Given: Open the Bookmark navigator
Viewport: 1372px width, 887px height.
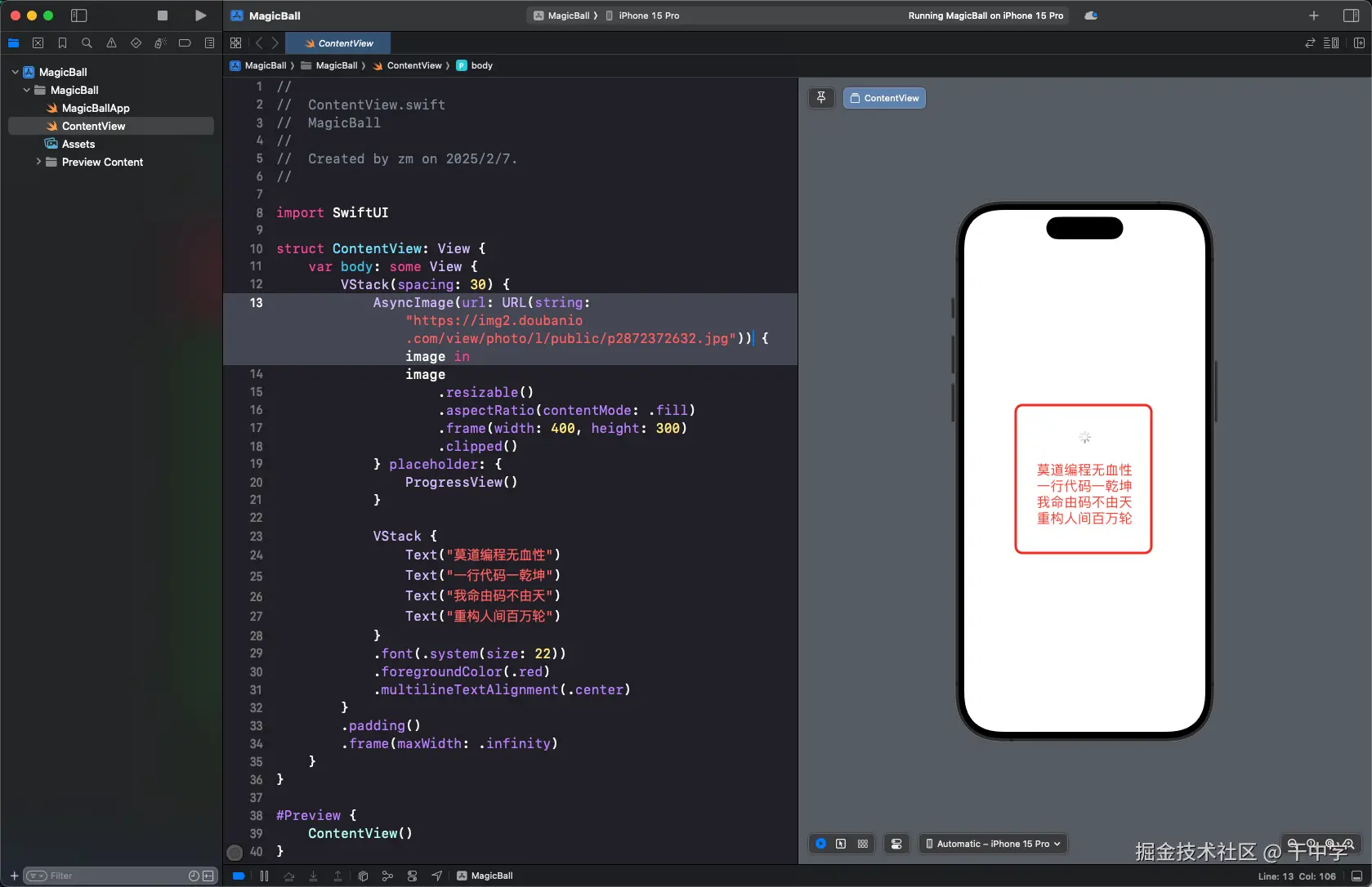Looking at the screenshot, I should (x=62, y=43).
